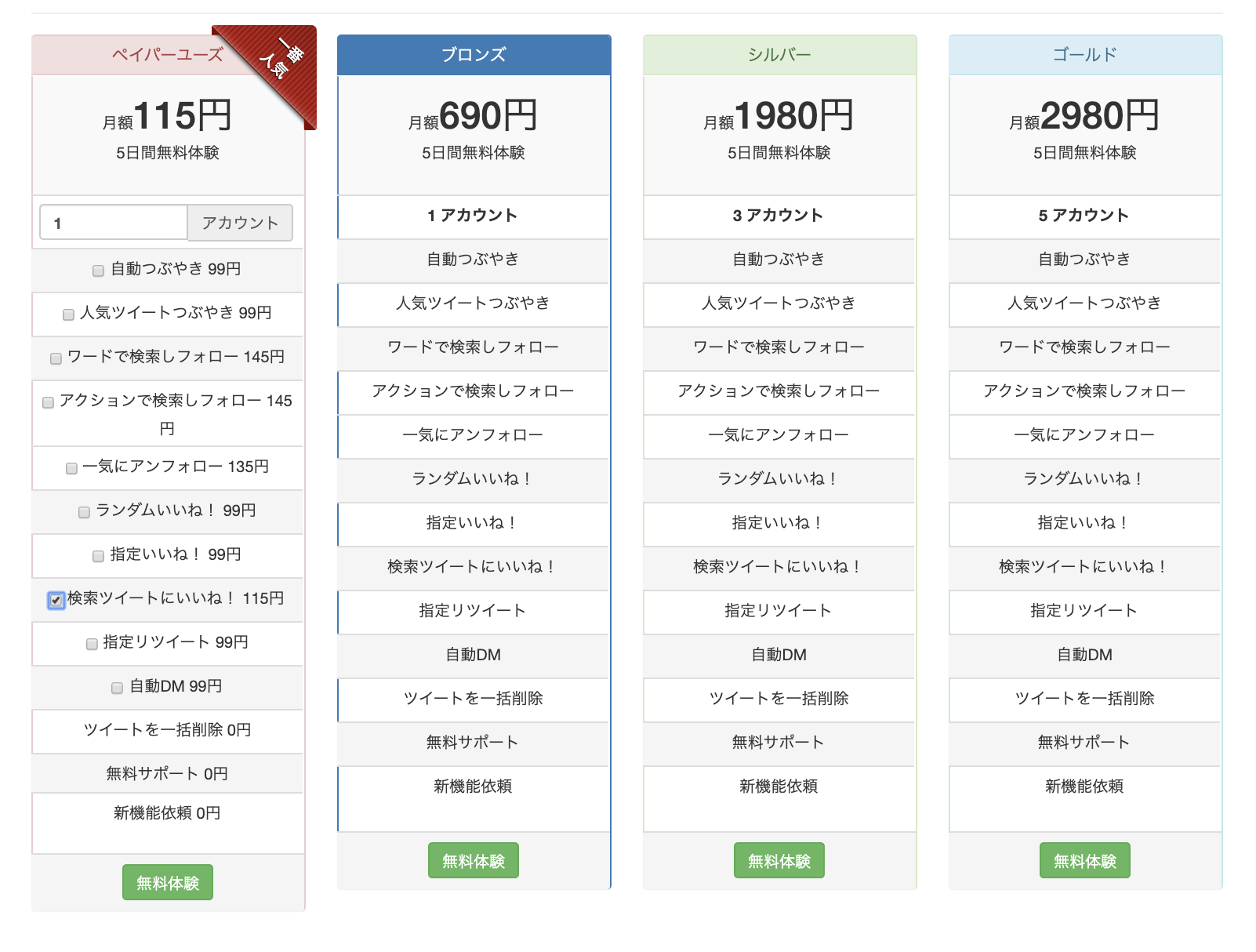Check the 自動つぶやき 99円 checkbox
Viewport: 1256px width, 952px height.
point(98,271)
